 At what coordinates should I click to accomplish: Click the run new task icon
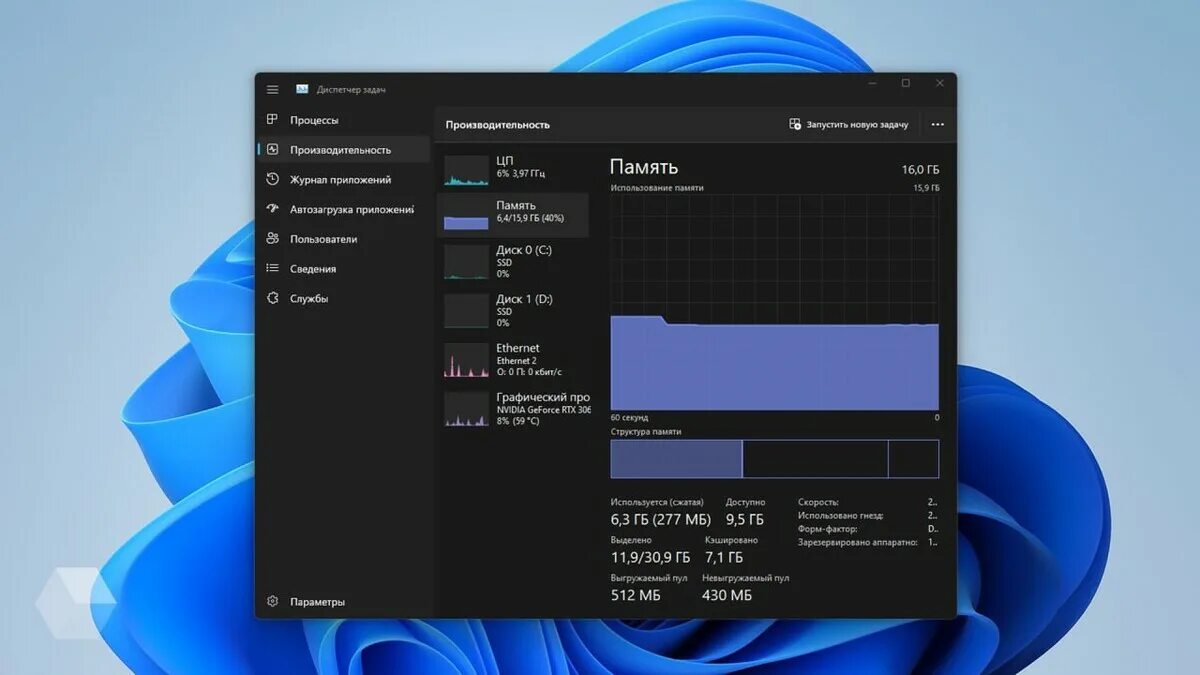tap(795, 124)
